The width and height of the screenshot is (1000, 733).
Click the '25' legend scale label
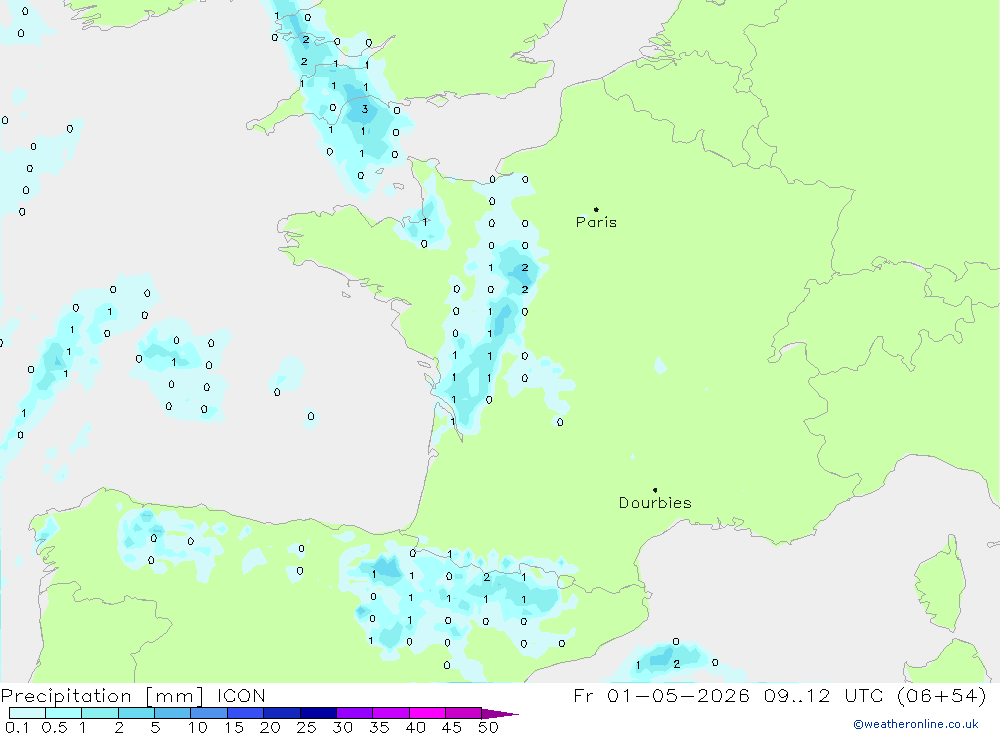click(x=306, y=727)
